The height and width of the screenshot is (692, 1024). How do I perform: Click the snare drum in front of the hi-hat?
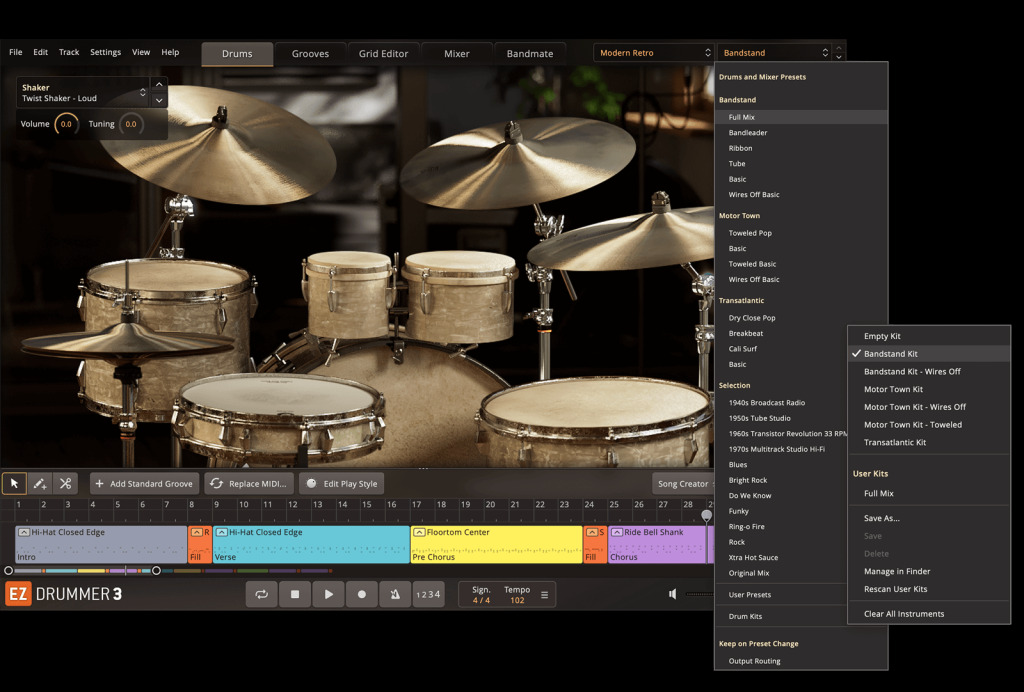tap(279, 418)
